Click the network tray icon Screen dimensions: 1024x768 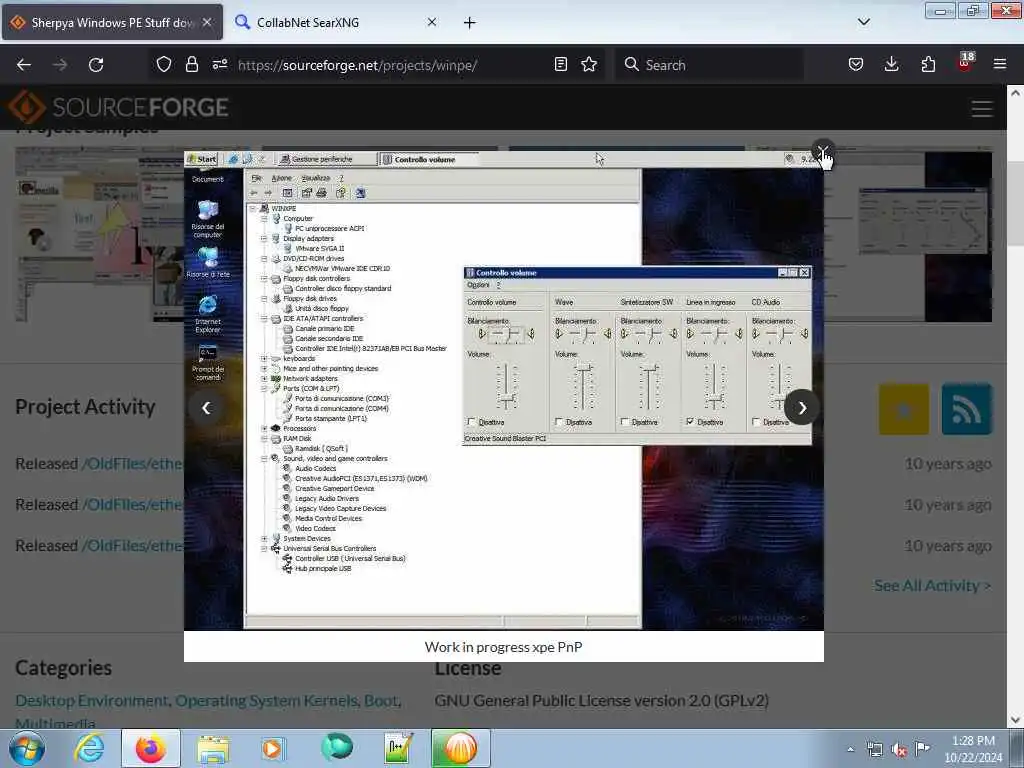pyautogui.click(x=875, y=750)
